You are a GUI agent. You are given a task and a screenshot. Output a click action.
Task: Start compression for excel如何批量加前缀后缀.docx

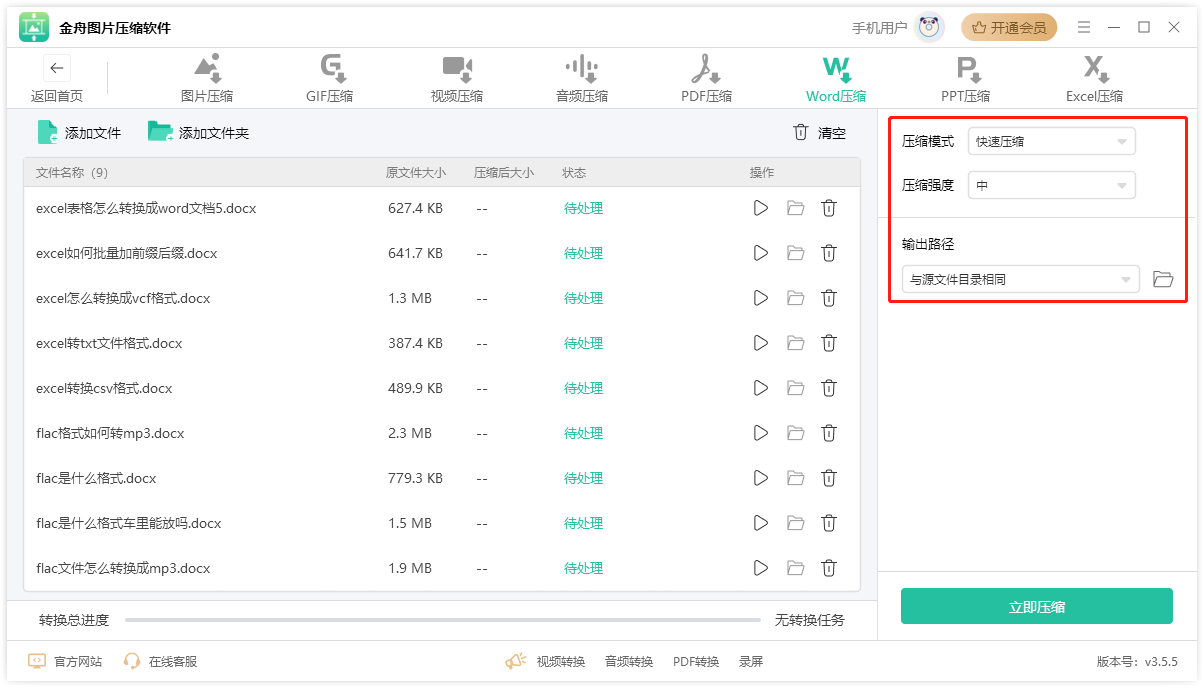761,253
